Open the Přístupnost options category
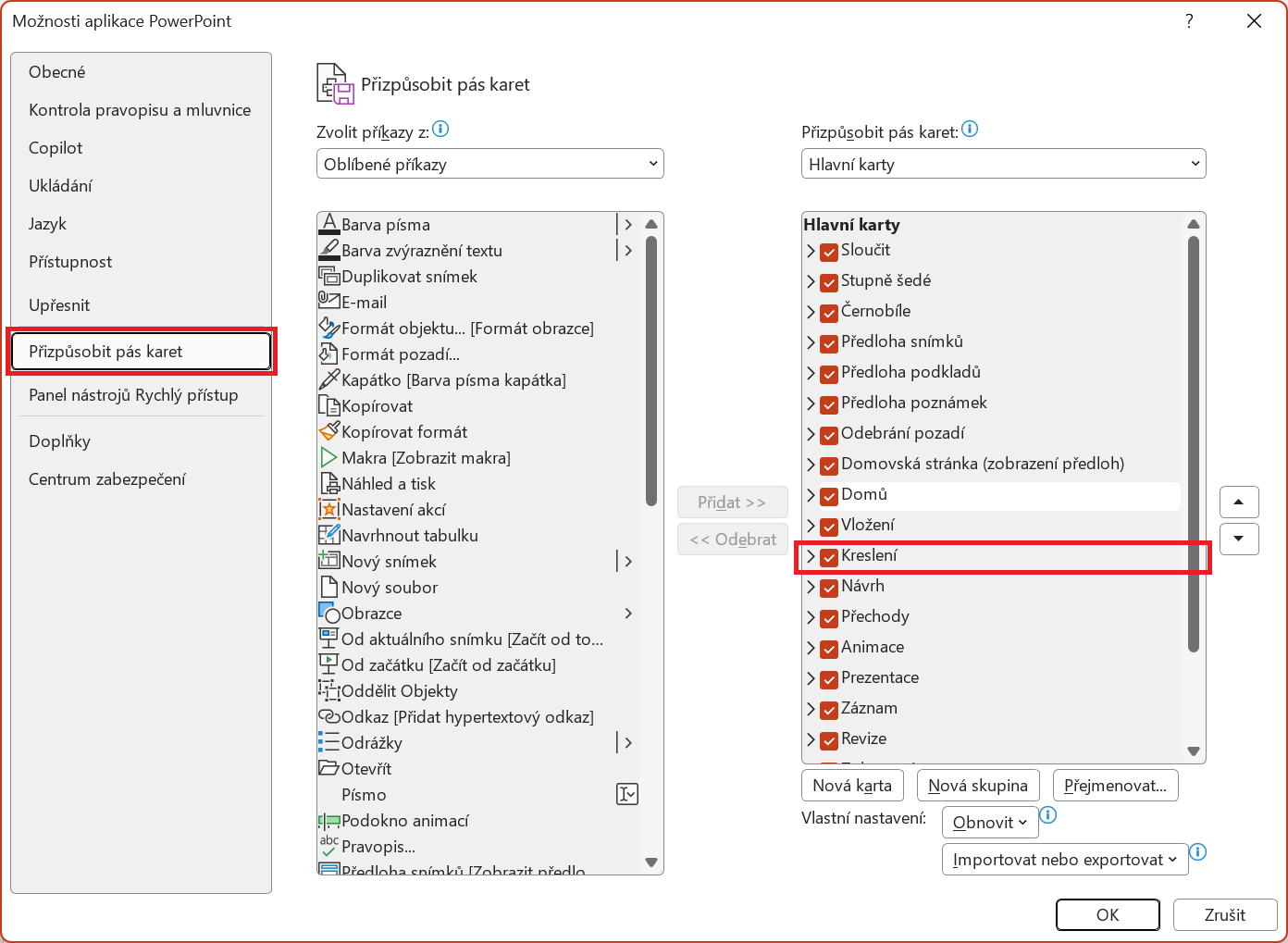The image size is (1288, 943). click(x=141, y=262)
